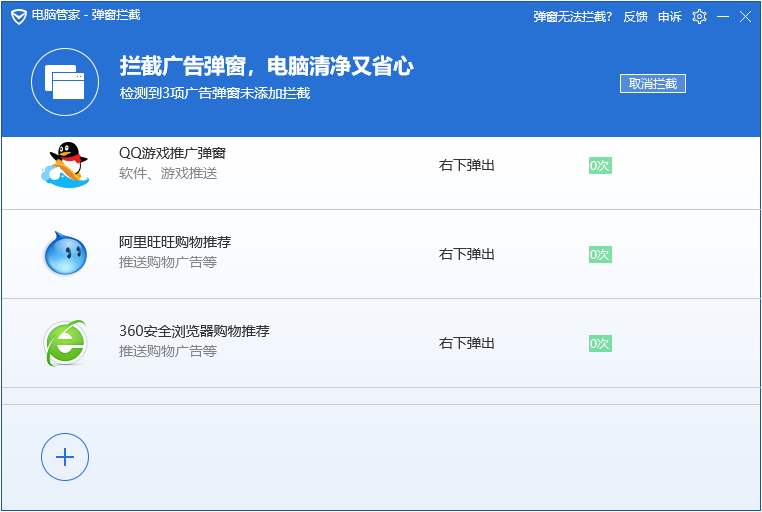This screenshot has height=512, width=762.
Task: Click the 反馈 feedback link
Action: [636, 17]
